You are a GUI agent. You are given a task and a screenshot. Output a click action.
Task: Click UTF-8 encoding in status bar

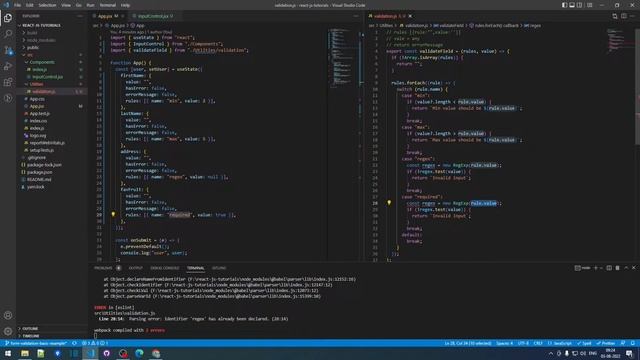coord(523,343)
